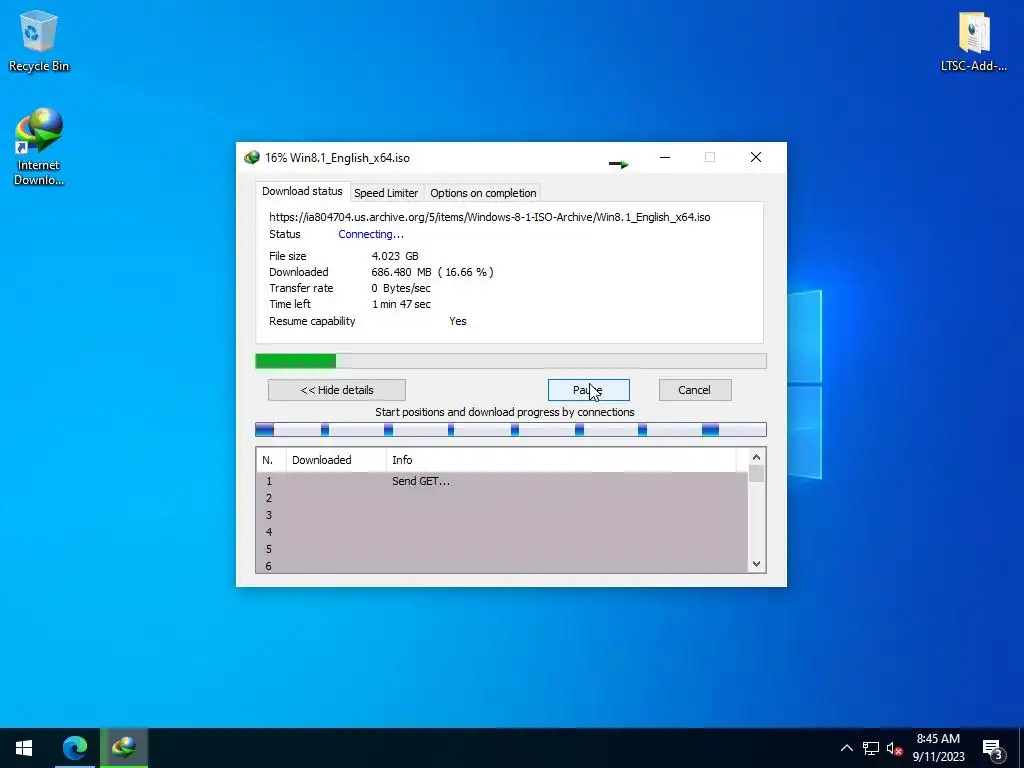1024x768 pixels.
Task: Select connection row 2
Action: click(x=502, y=498)
